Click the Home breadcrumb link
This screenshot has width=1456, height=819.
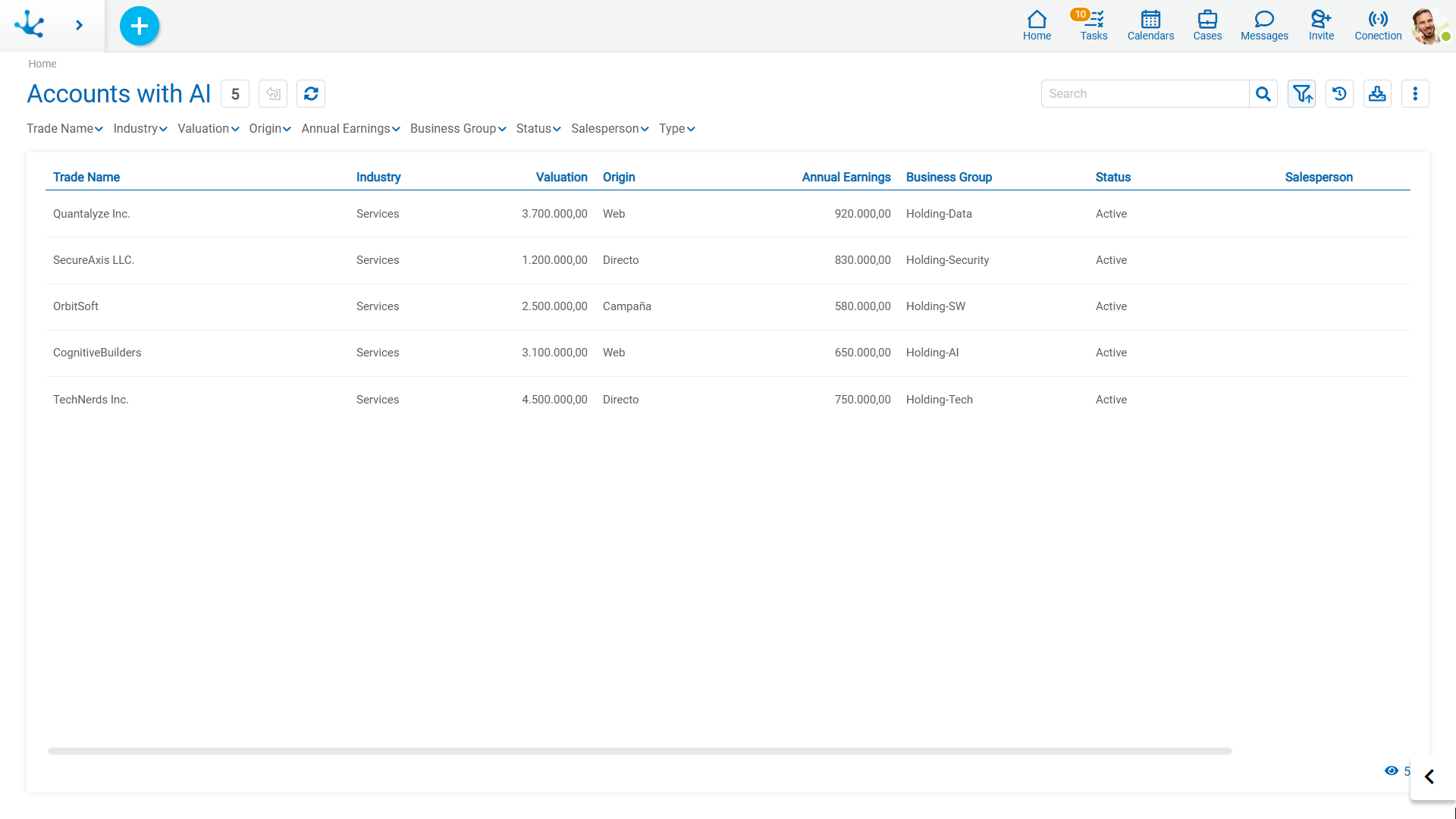click(42, 64)
